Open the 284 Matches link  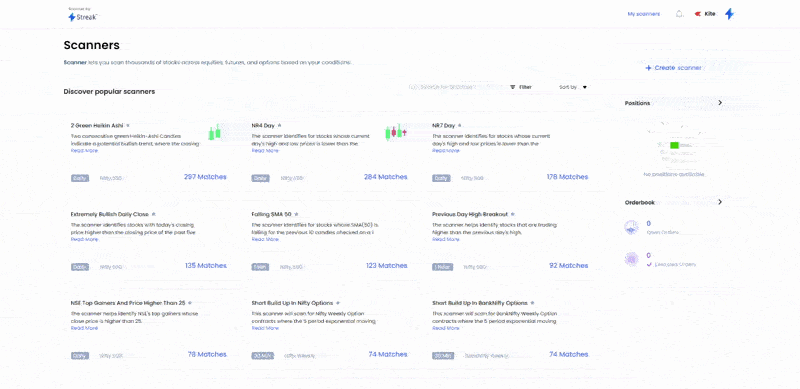click(386, 177)
